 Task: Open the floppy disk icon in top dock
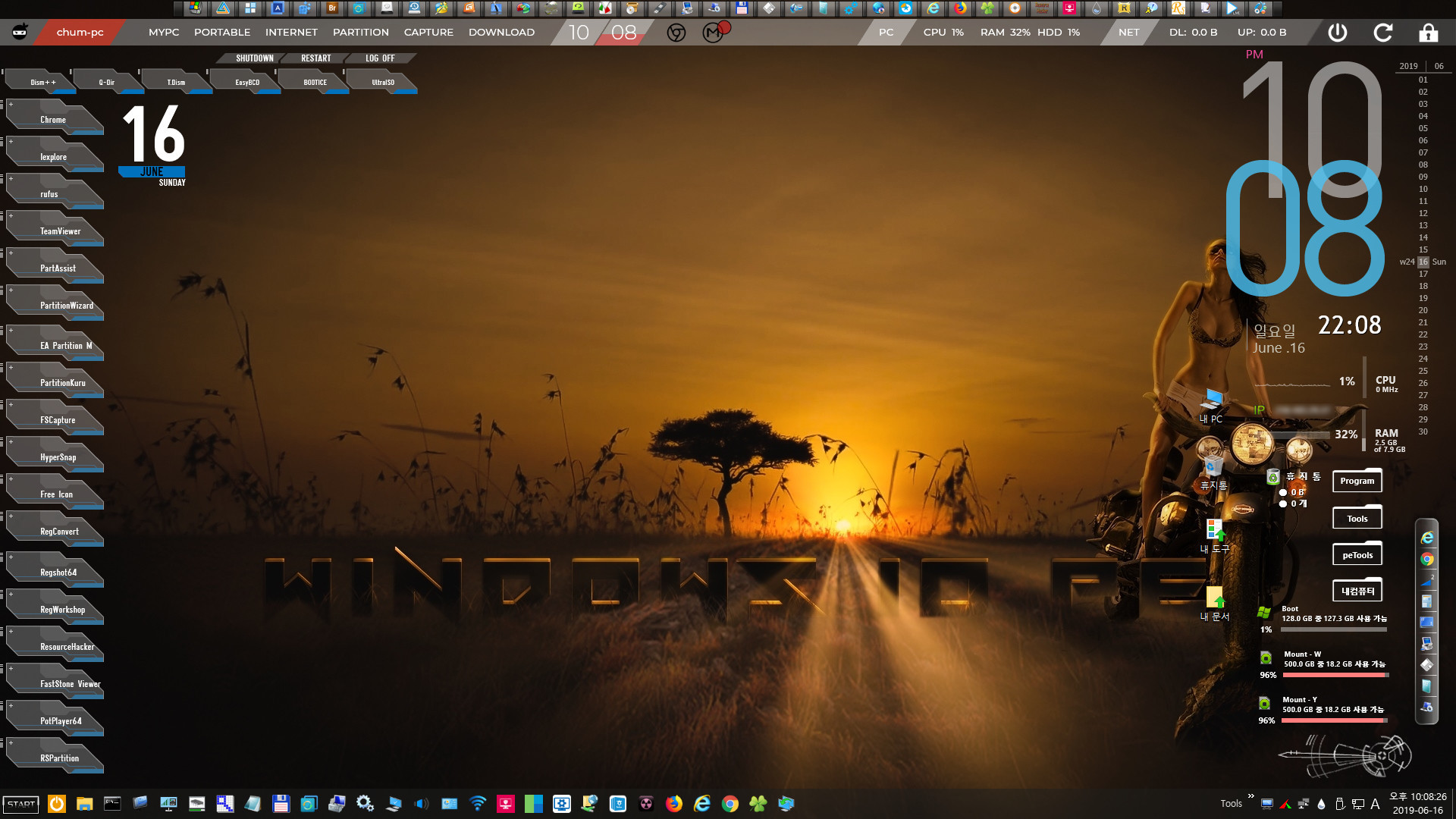coord(742,8)
